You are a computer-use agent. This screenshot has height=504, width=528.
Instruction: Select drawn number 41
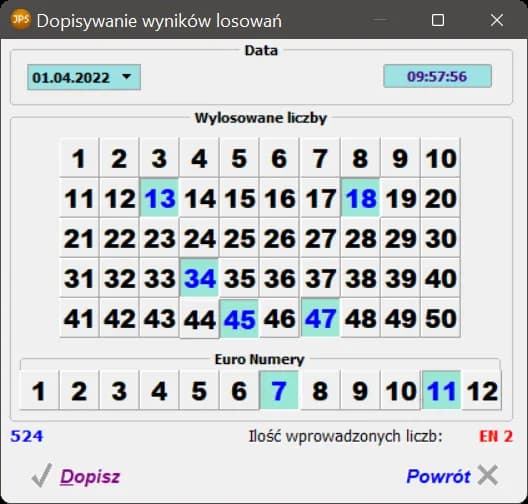pos(79,318)
